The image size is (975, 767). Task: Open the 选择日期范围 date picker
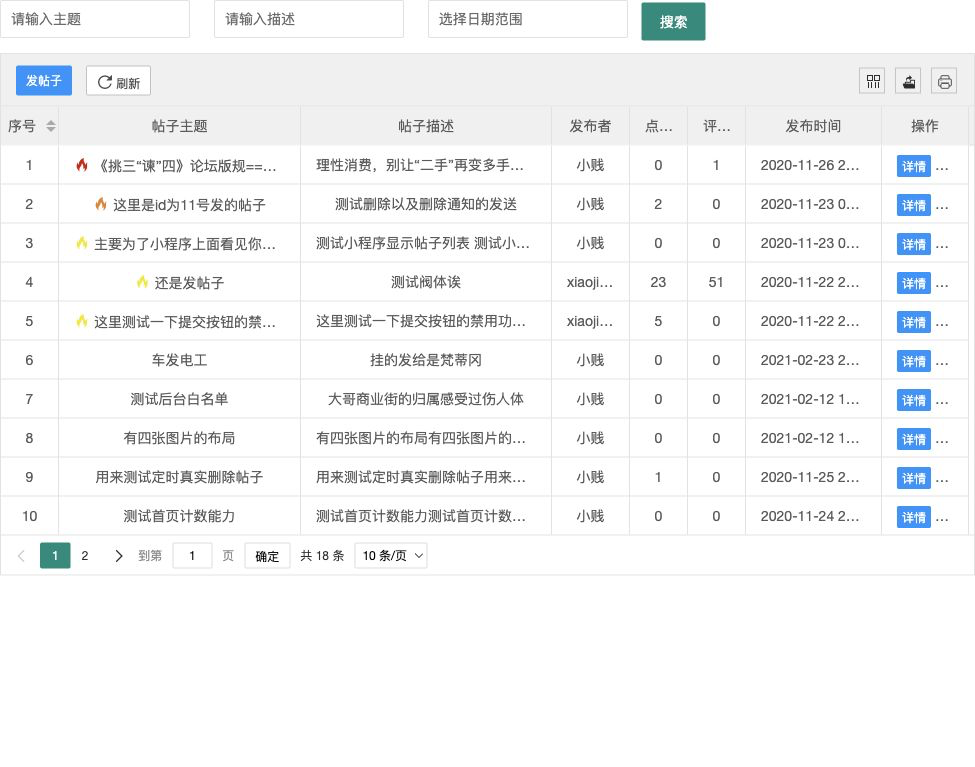coord(528,19)
